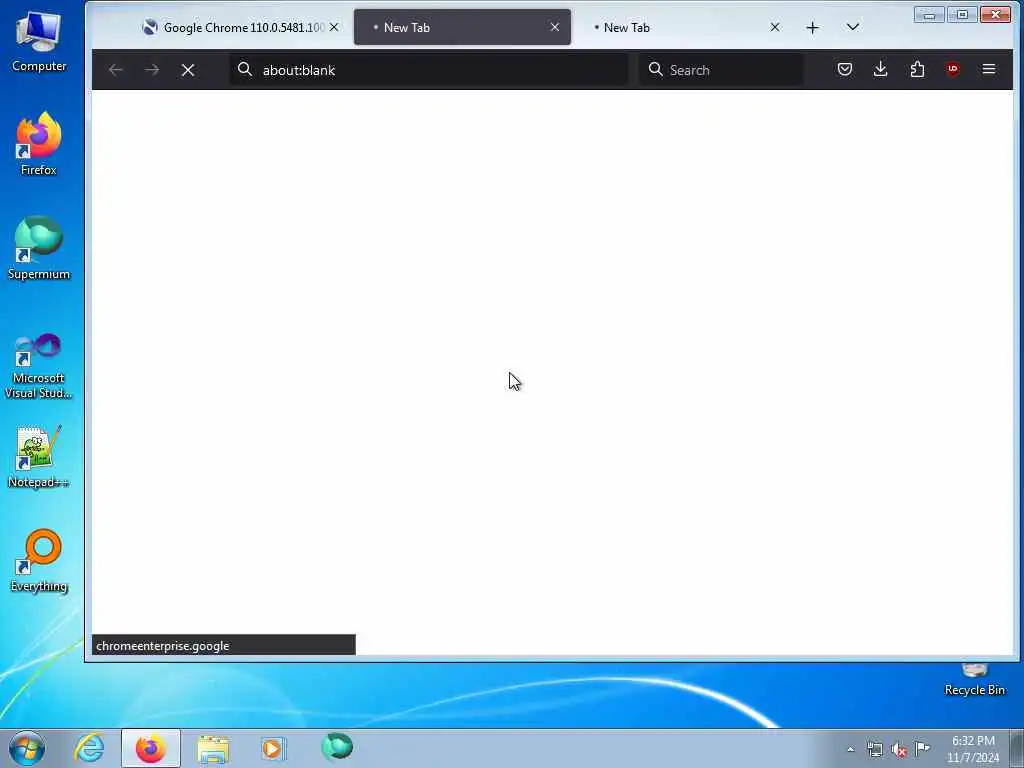The height and width of the screenshot is (768, 1024).
Task: Stop loading the page
Action: [188, 70]
